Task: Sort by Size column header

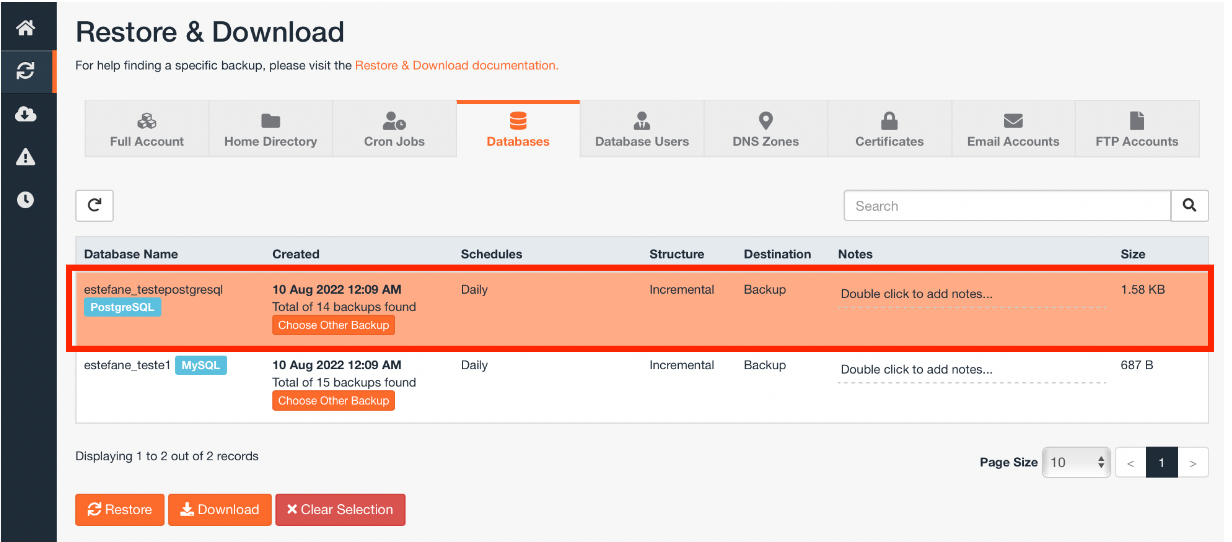Action: [x=1133, y=254]
